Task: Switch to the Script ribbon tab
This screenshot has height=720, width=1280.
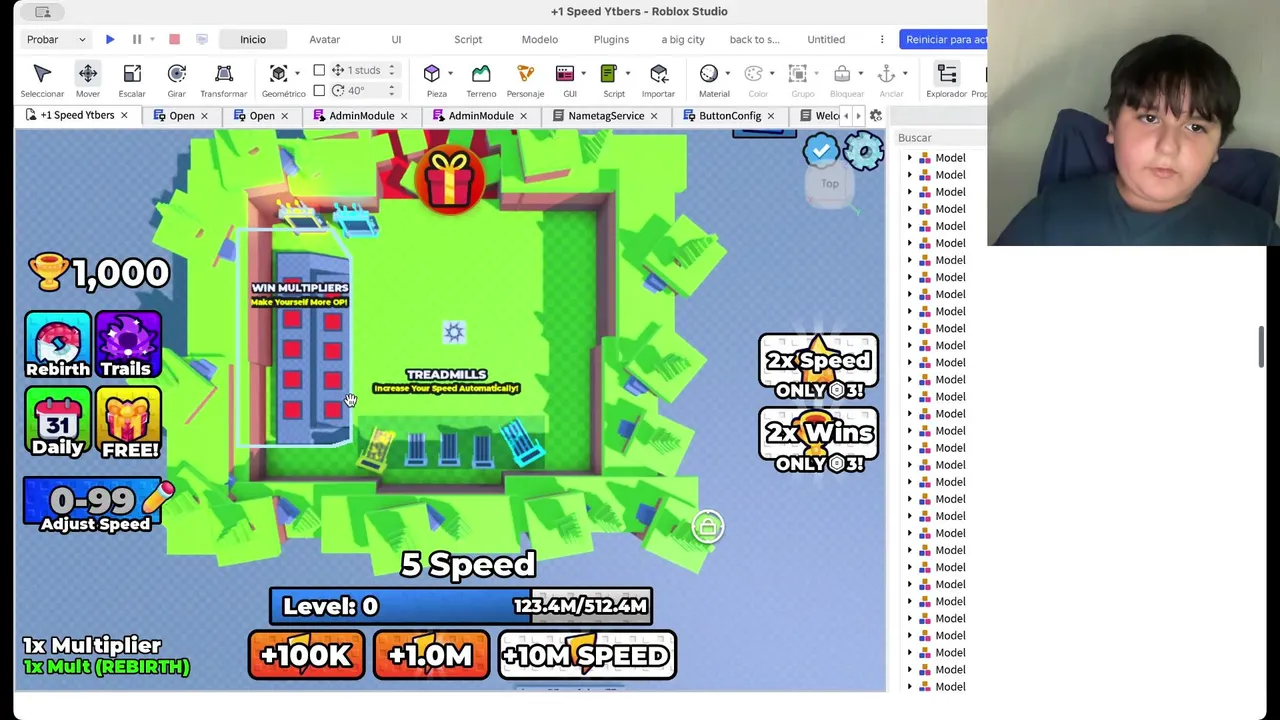Action: coord(468,39)
